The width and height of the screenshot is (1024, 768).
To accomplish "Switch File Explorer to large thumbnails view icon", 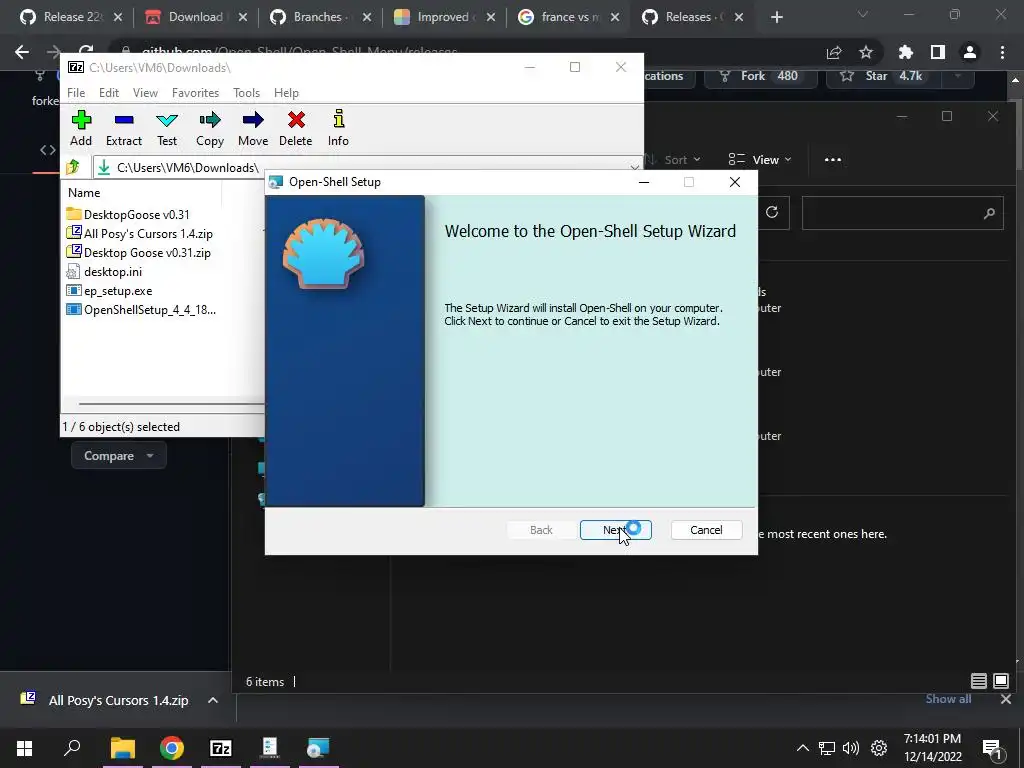I will tap(1000, 681).
